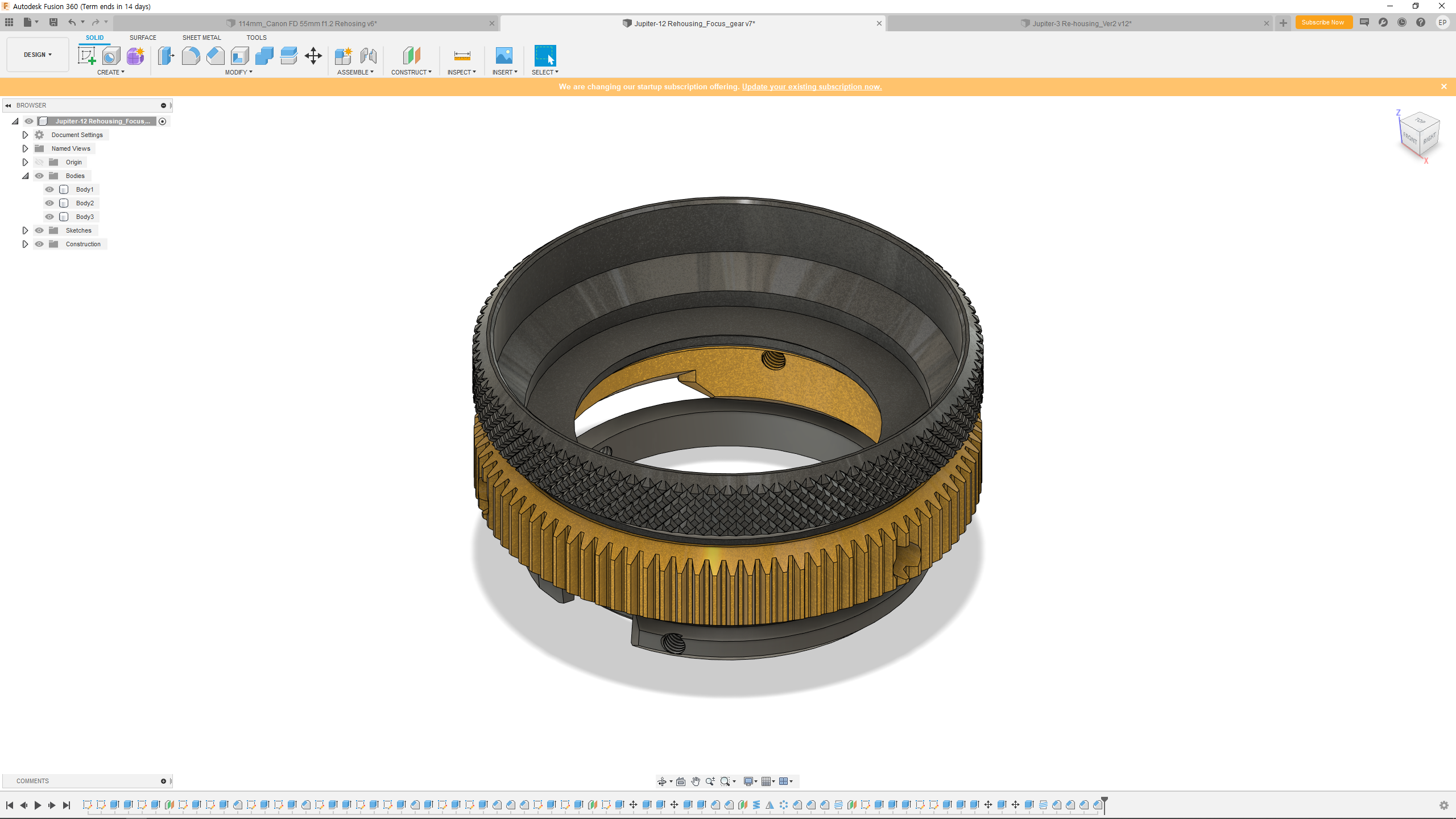Click the Measure tool under Inspect

pyautogui.click(x=462, y=56)
